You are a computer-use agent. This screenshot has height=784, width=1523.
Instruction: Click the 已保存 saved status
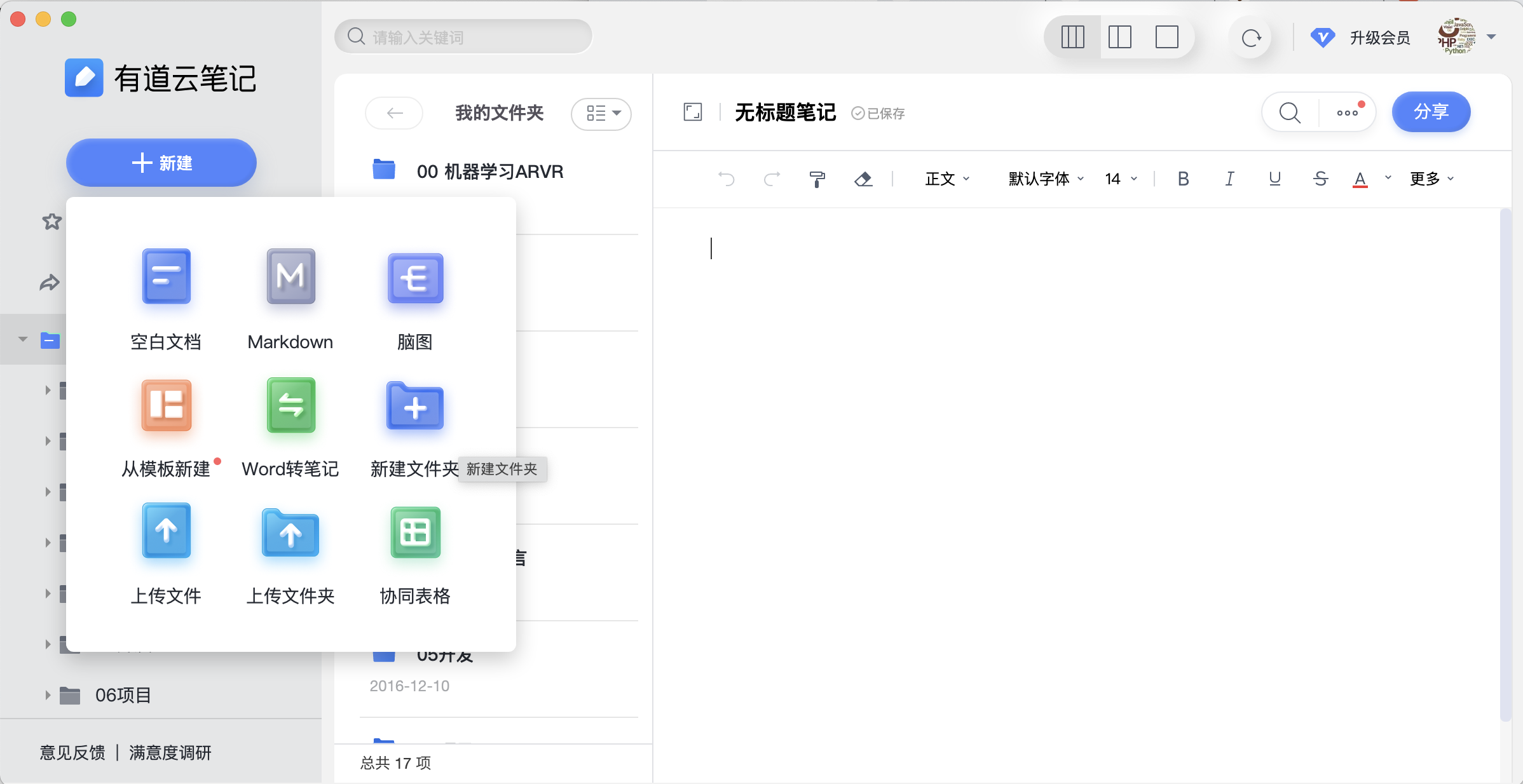[878, 114]
